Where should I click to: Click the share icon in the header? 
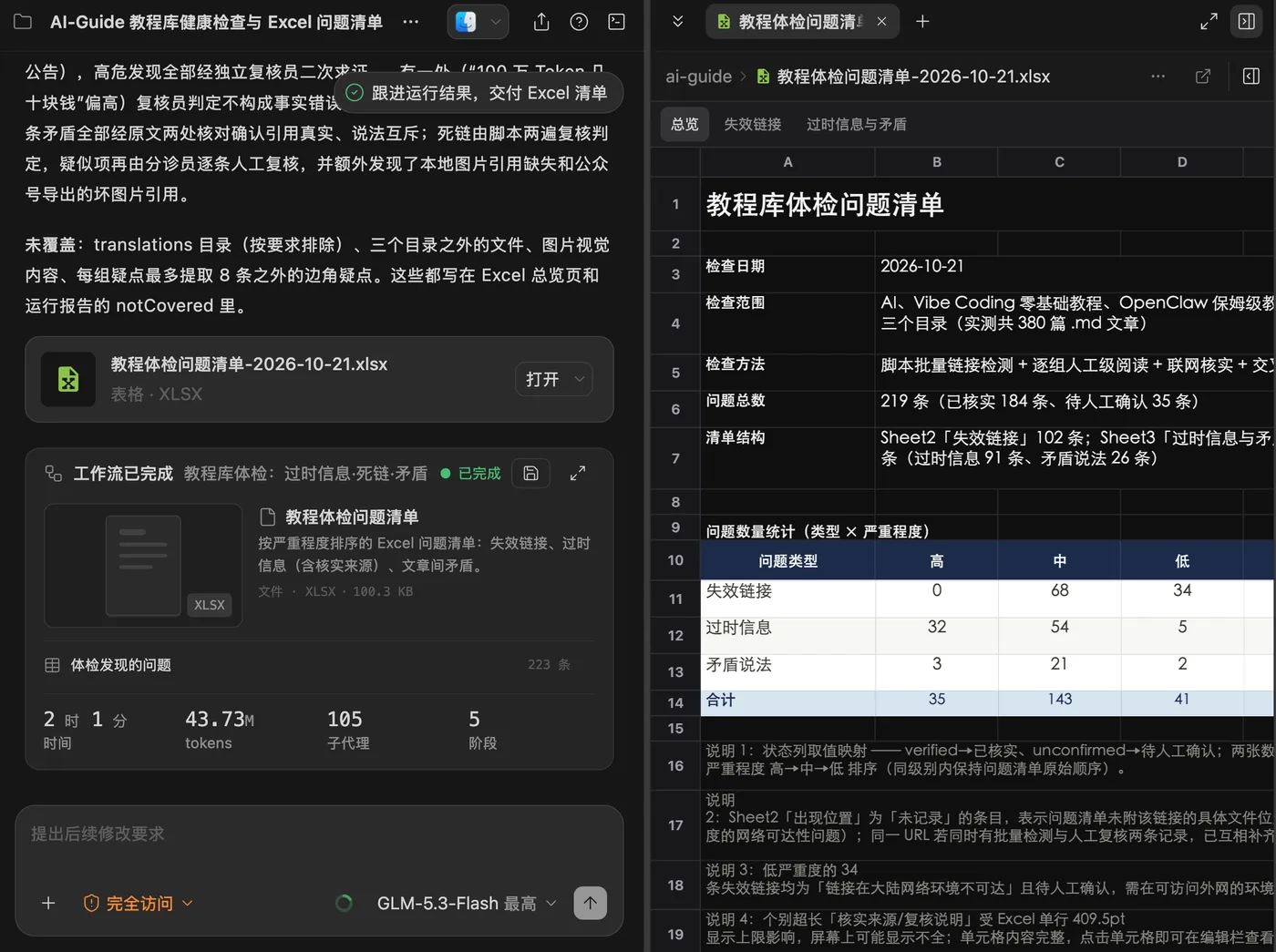click(x=541, y=22)
